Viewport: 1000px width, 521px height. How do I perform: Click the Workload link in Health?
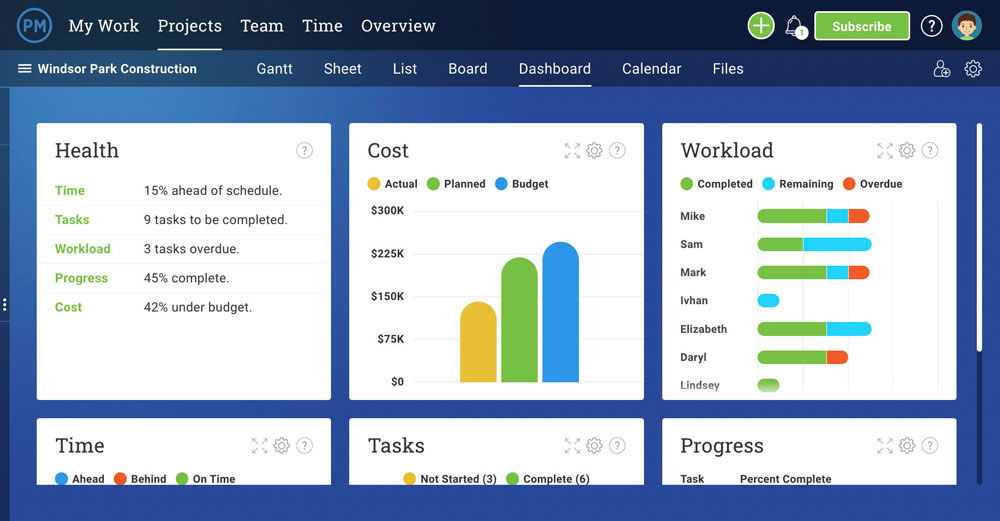click(82, 249)
